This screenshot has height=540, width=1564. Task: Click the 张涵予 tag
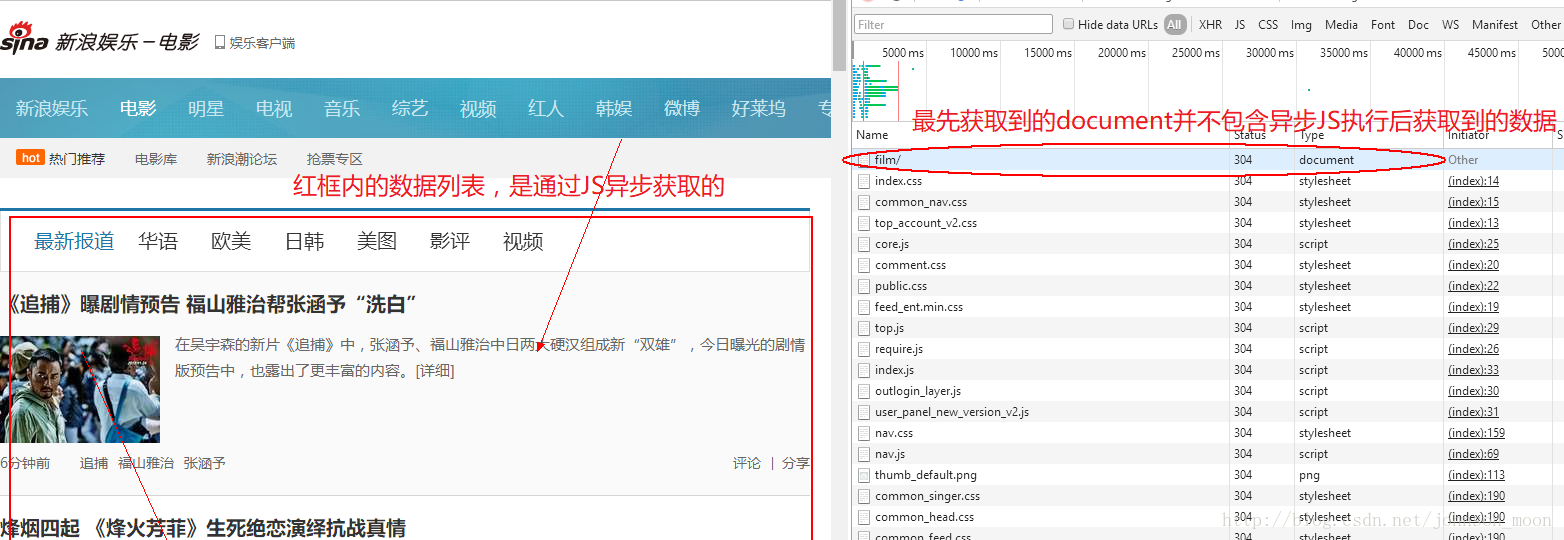(205, 463)
